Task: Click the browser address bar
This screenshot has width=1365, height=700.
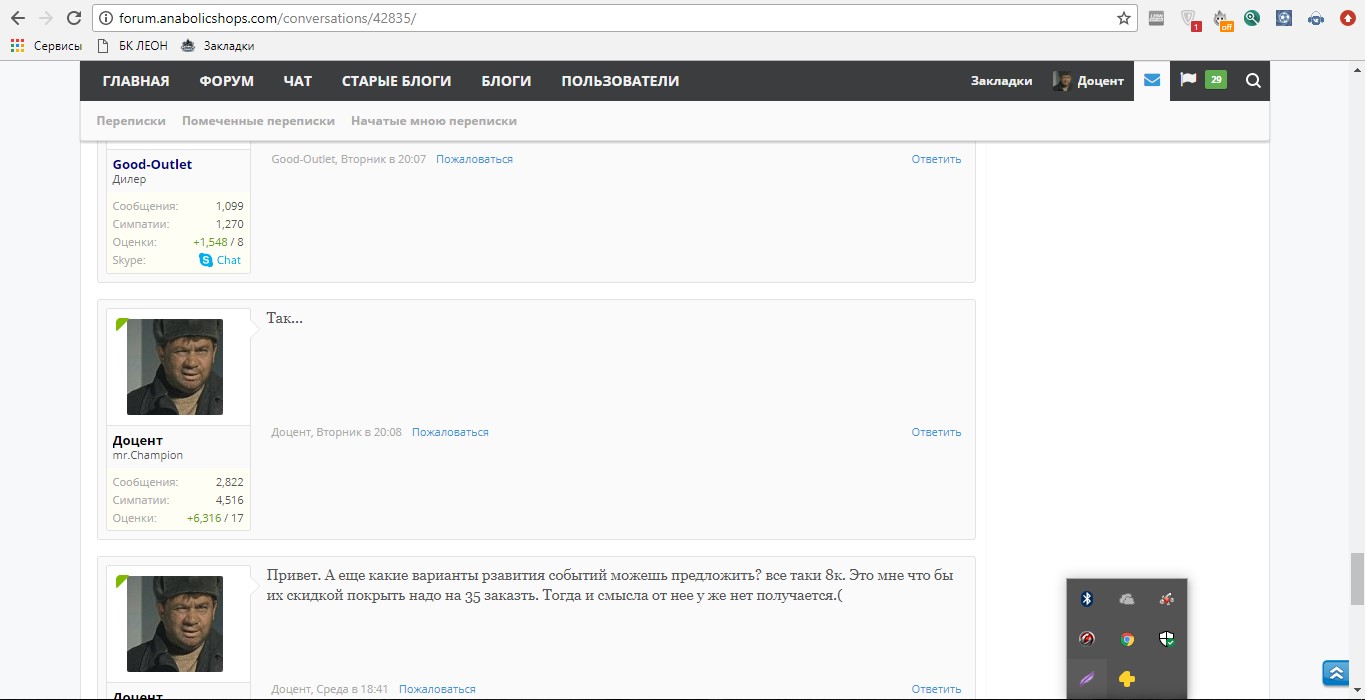Action: point(600,18)
